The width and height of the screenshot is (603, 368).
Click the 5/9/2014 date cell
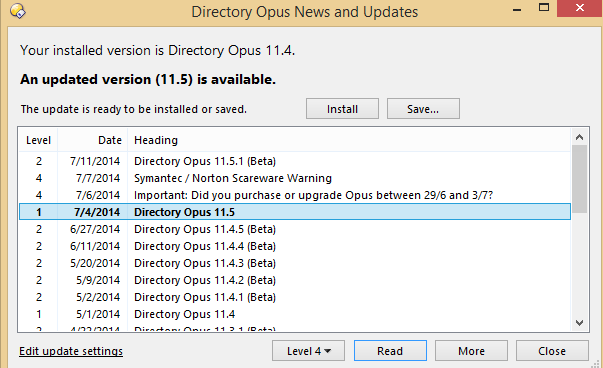[98, 280]
